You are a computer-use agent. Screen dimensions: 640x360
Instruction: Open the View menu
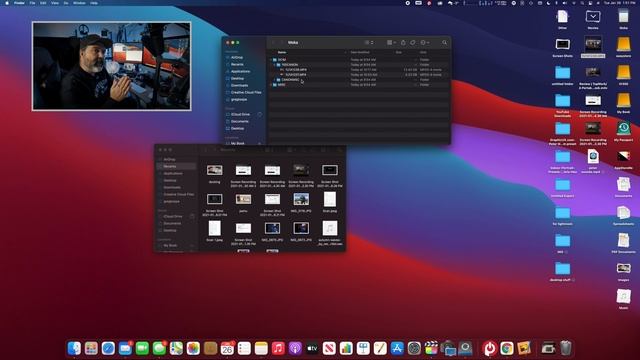[x=55, y=3]
